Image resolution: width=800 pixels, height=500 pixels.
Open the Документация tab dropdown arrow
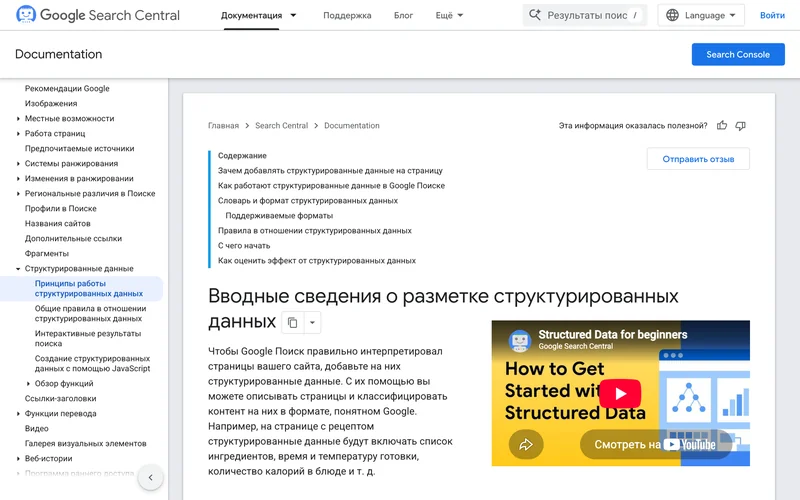pyautogui.click(x=293, y=15)
